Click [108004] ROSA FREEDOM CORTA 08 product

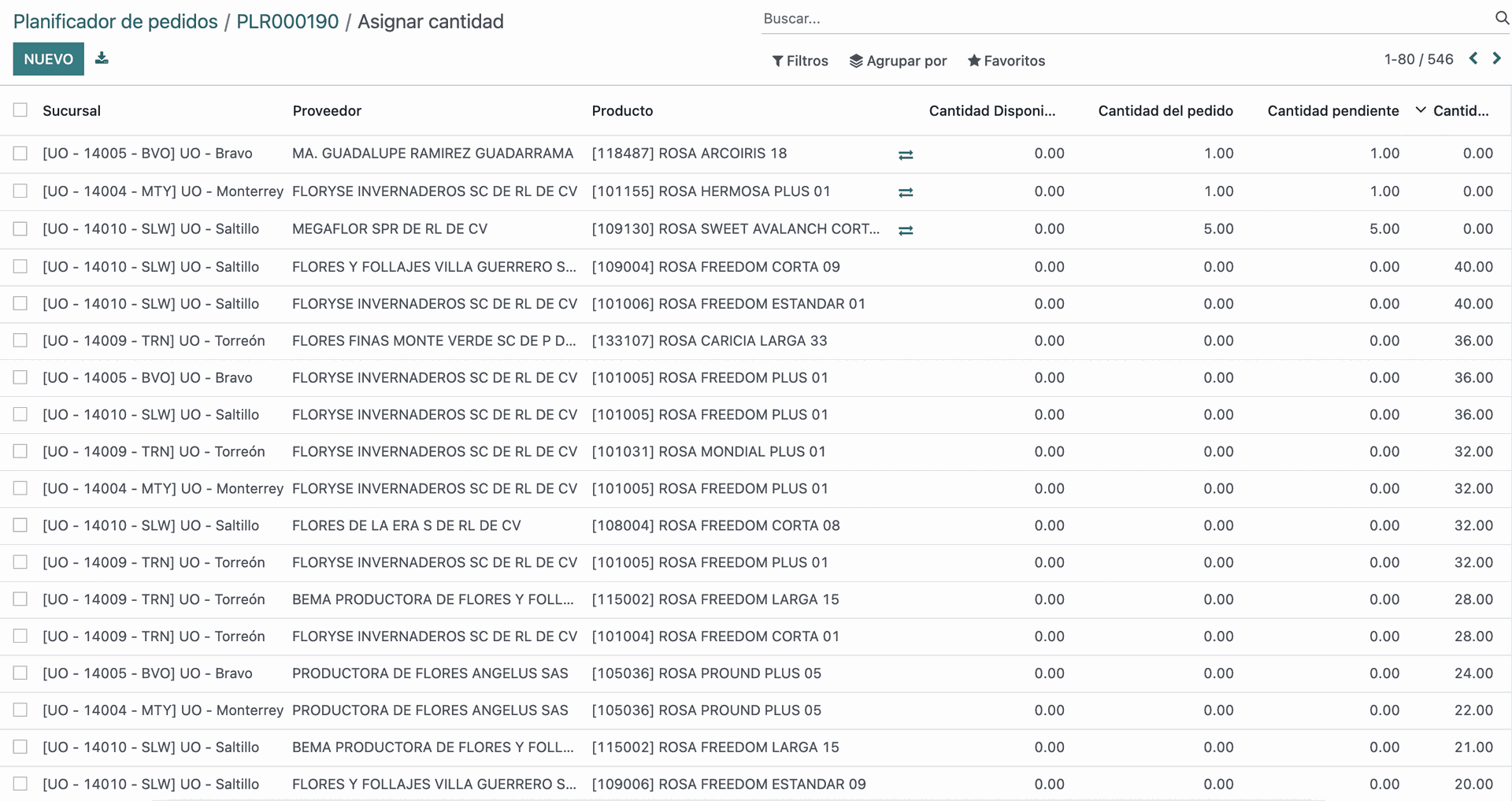tap(716, 525)
